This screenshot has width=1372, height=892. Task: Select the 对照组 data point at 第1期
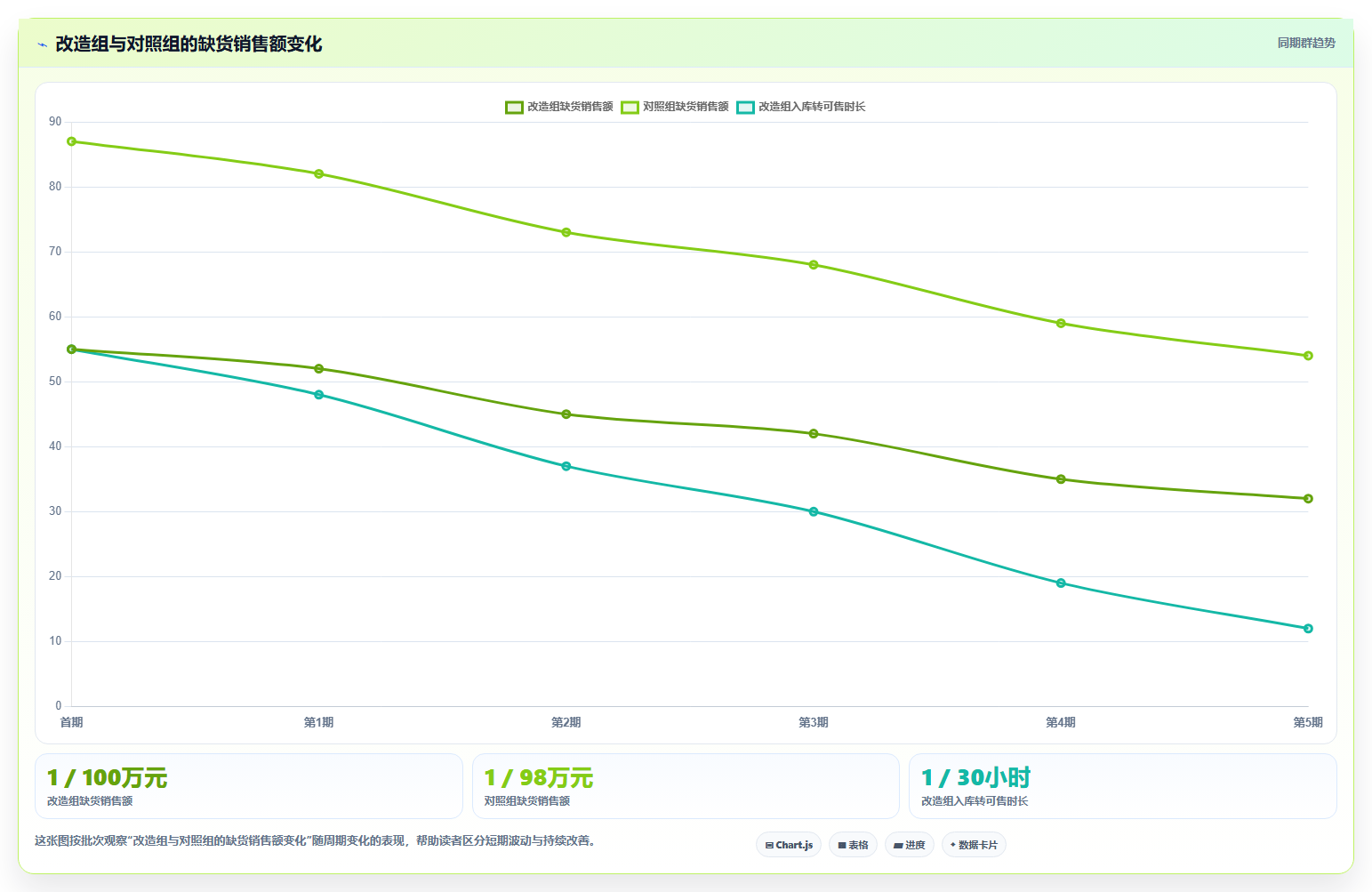[319, 173]
